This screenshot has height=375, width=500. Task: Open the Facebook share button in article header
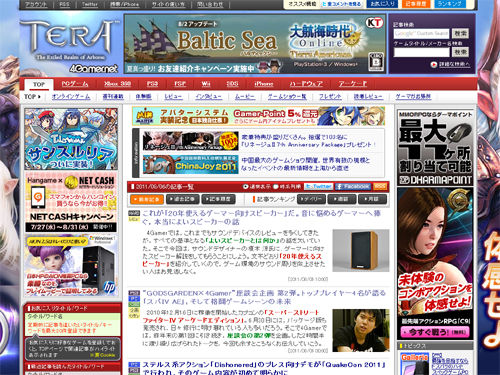click(x=353, y=187)
